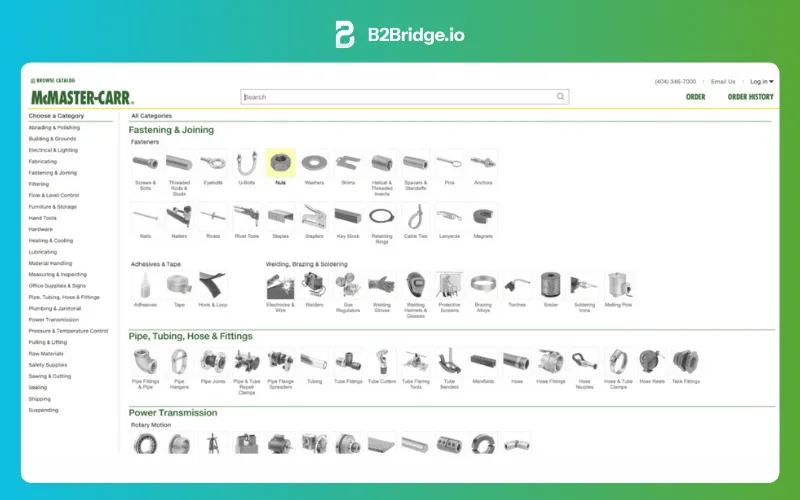The height and width of the screenshot is (500, 800).
Task: Select the Threaded Rods & Studs icon
Action: 179,163
